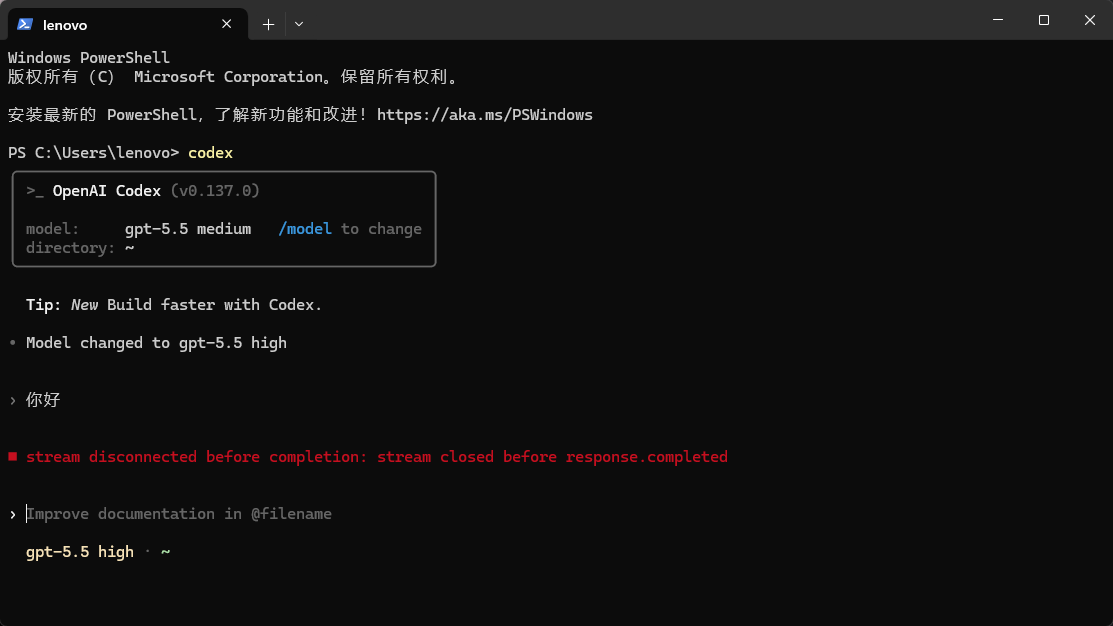Click the version text (v0.137.0)

[215, 191]
